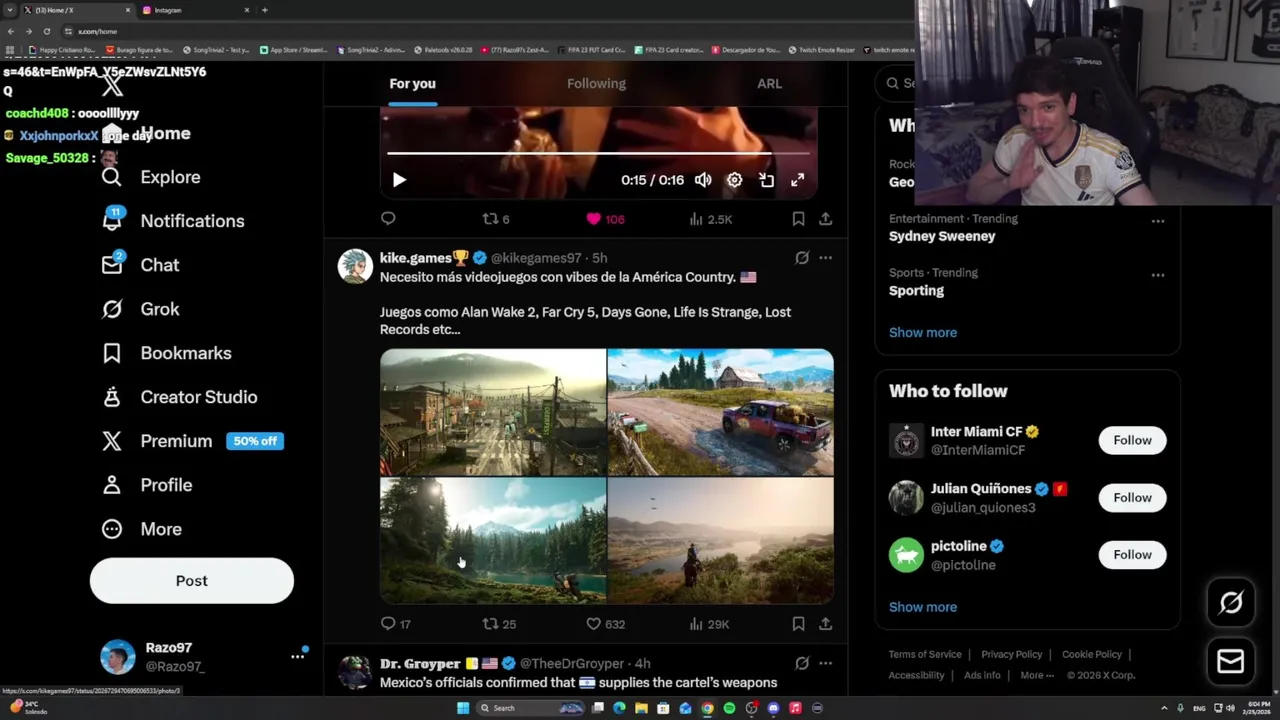Switch to the For you tab
This screenshot has width=1280, height=720.
[412, 84]
